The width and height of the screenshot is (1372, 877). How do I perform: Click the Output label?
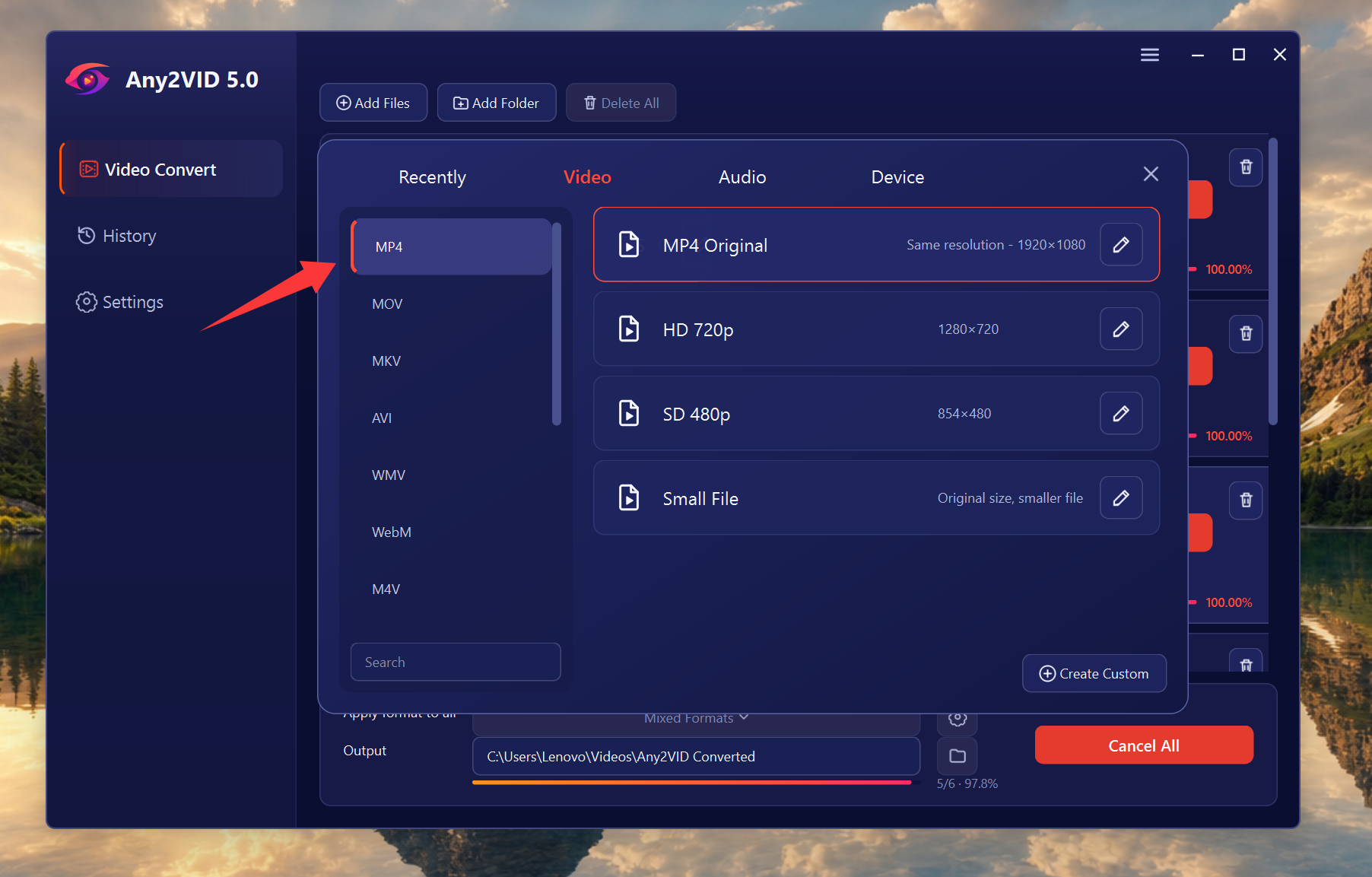pos(365,751)
